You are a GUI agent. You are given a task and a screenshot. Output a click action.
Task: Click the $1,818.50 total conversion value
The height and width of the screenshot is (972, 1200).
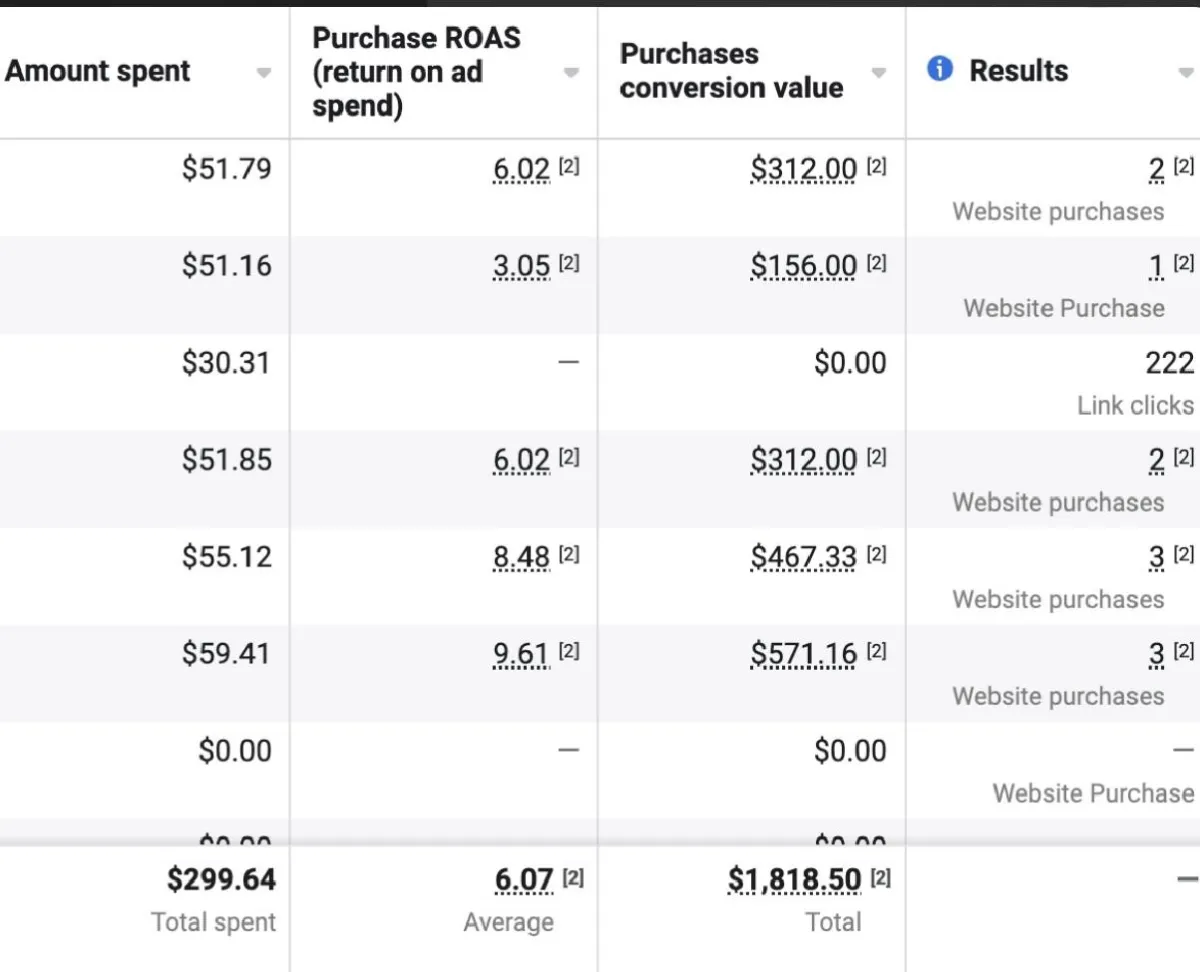(794, 880)
